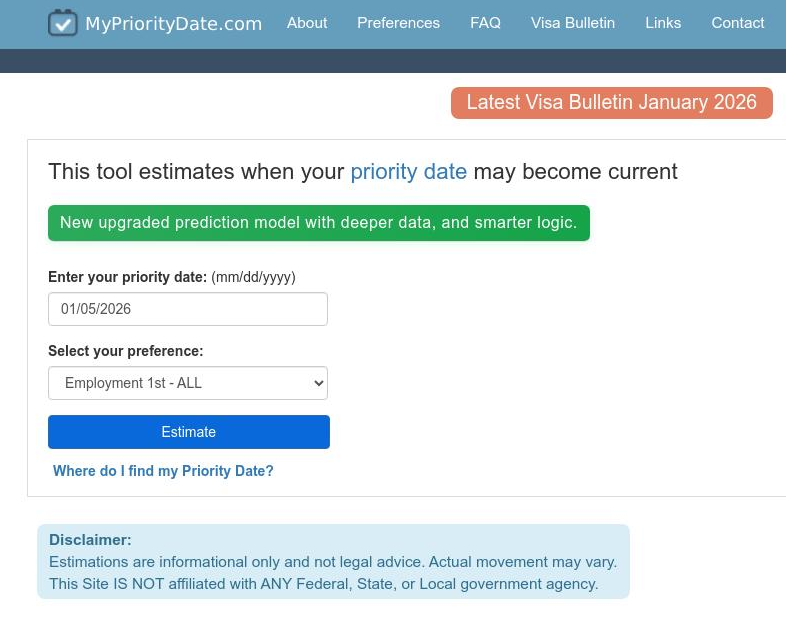Navigate to Visa Bulletin in the navbar

(x=573, y=23)
